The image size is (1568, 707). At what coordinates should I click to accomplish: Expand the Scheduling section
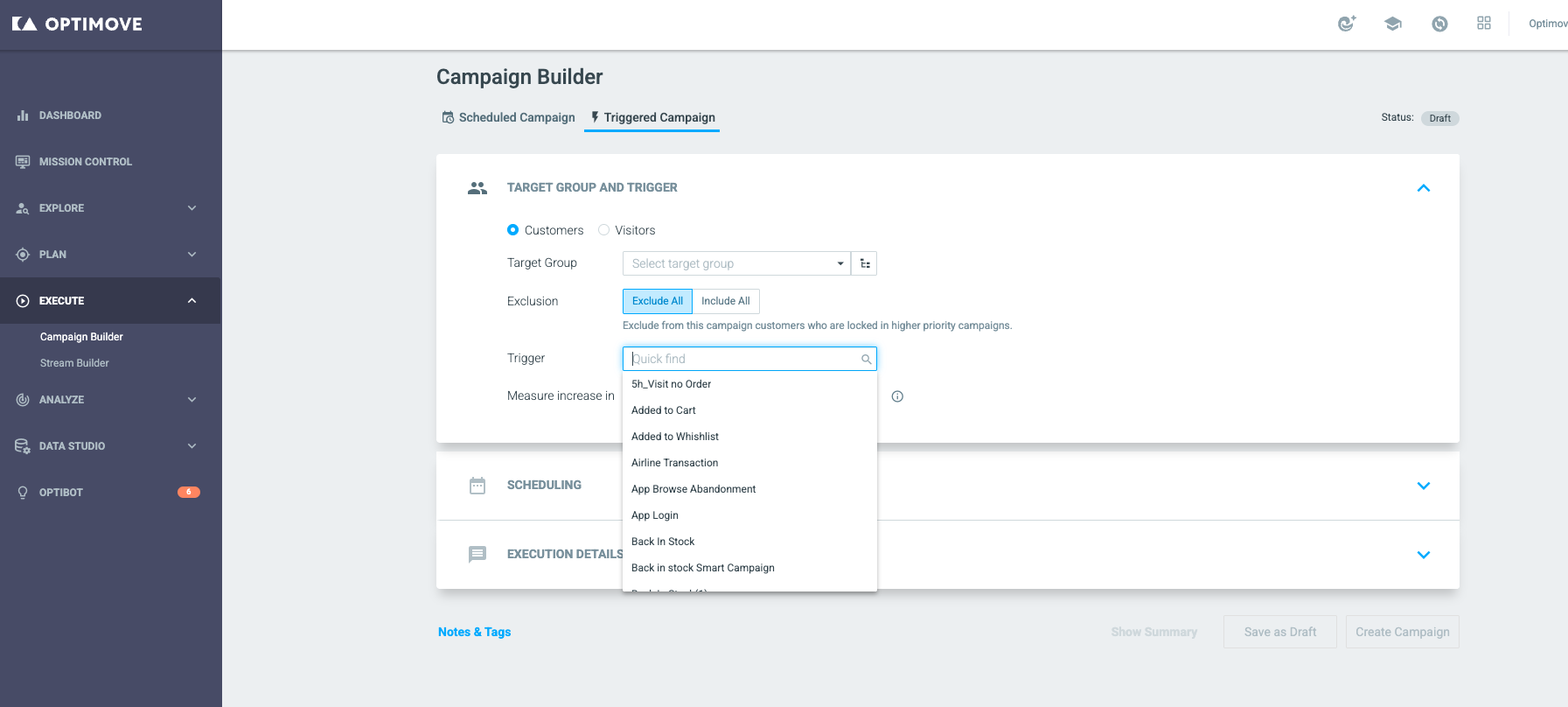(1423, 486)
